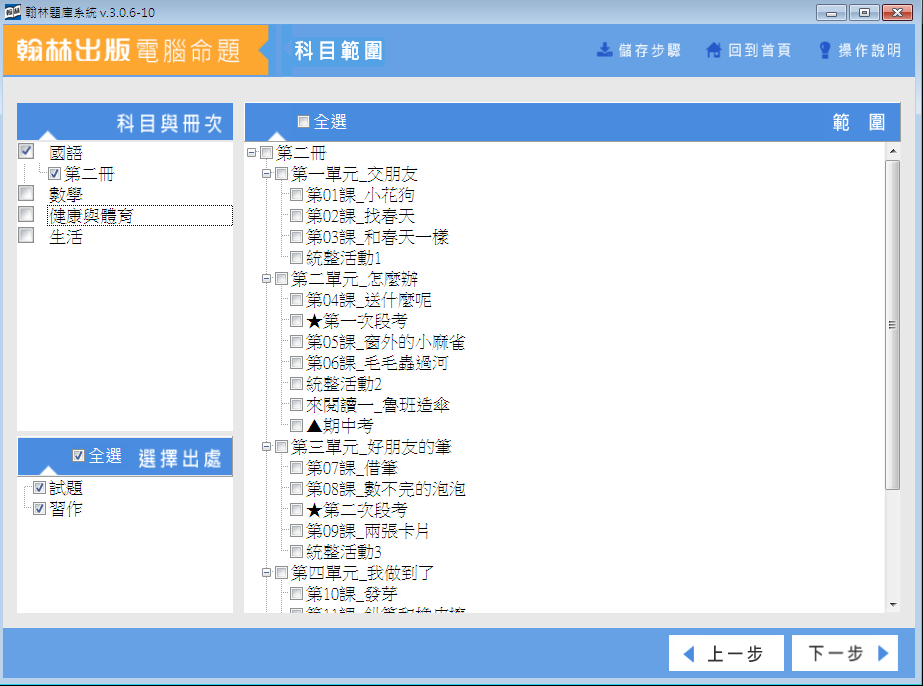
Task: Close the 翰林題庫系統 window
Action: pos(897,12)
